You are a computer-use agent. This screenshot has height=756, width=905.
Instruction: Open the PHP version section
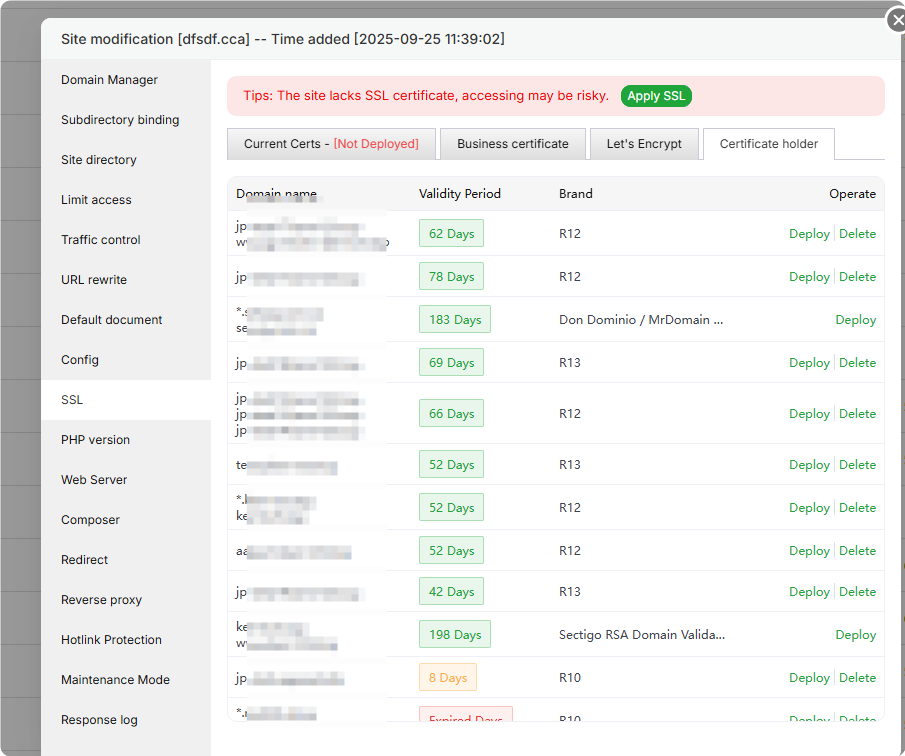tap(95, 440)
